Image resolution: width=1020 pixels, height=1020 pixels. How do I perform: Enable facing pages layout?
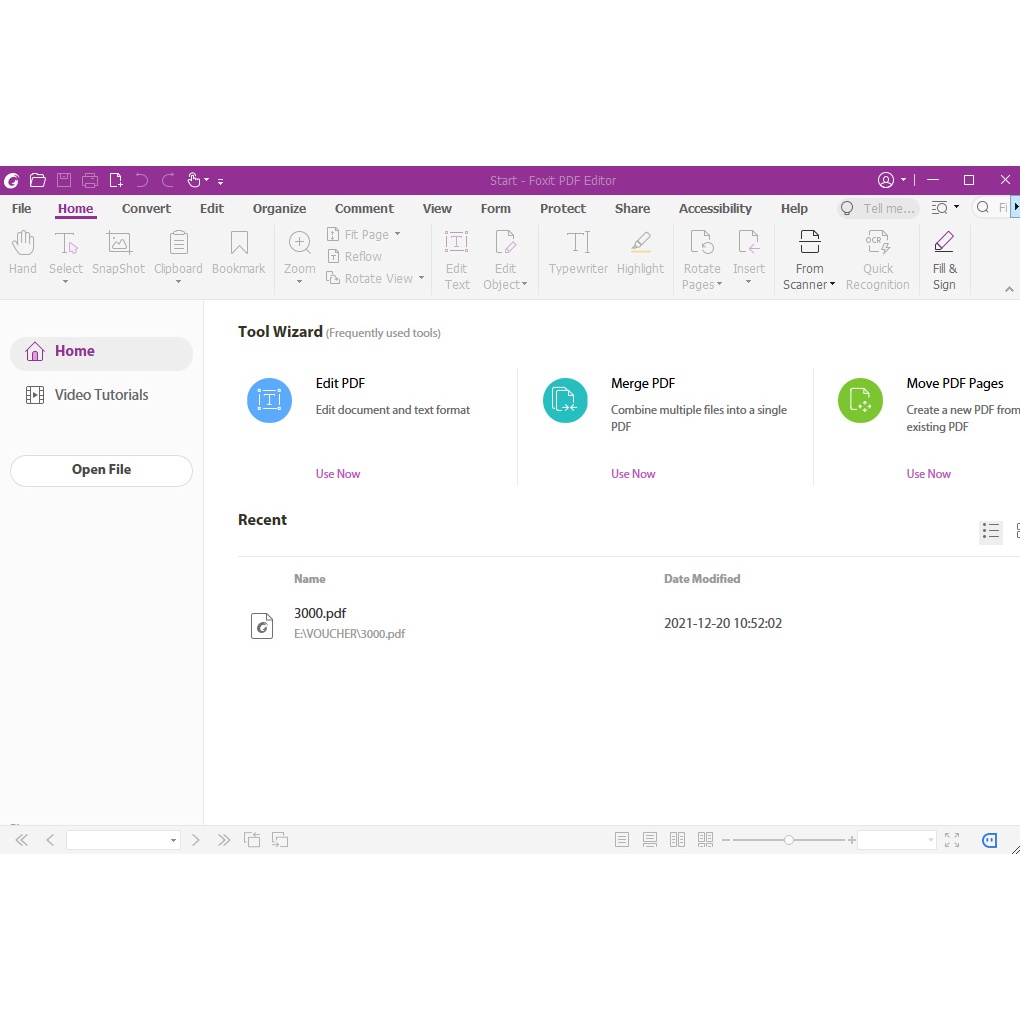(x=677, y=840)
